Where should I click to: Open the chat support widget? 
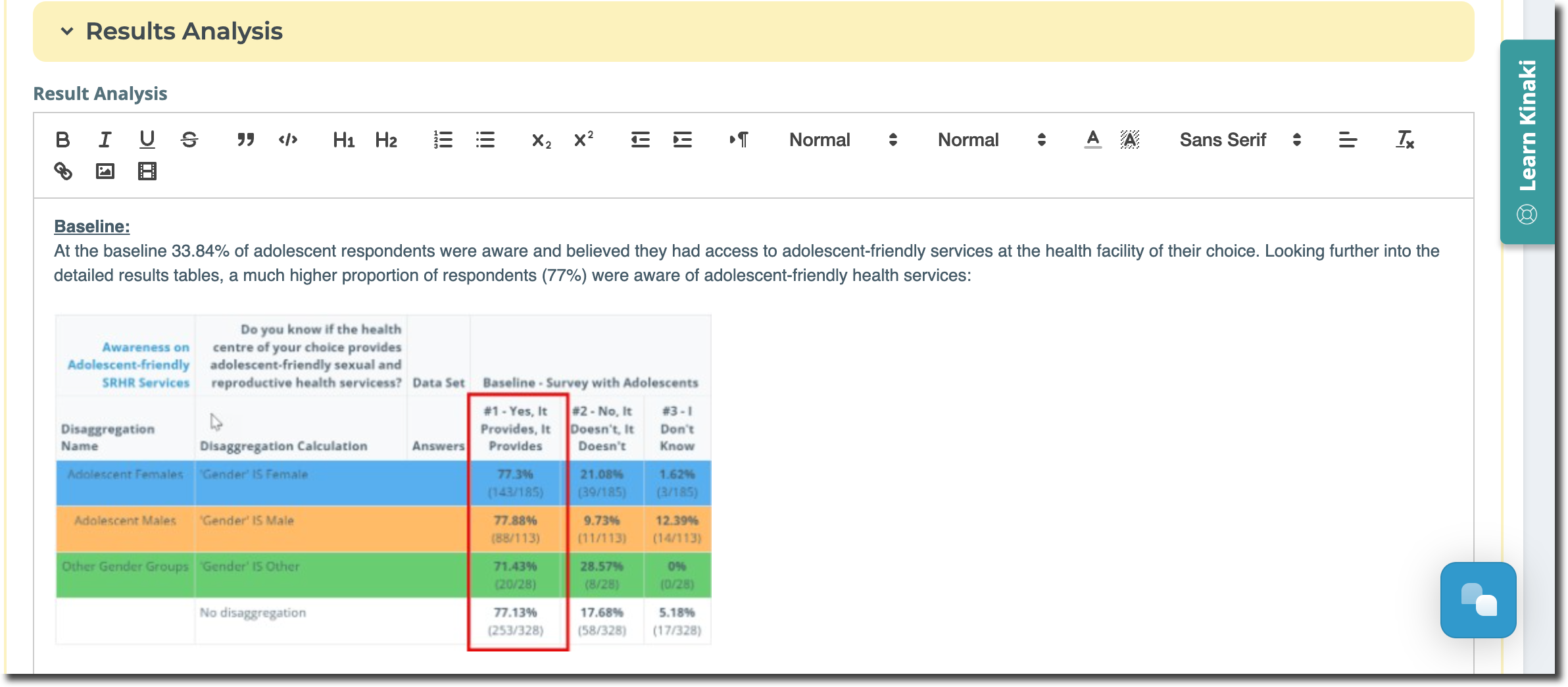coord(1479,599)
